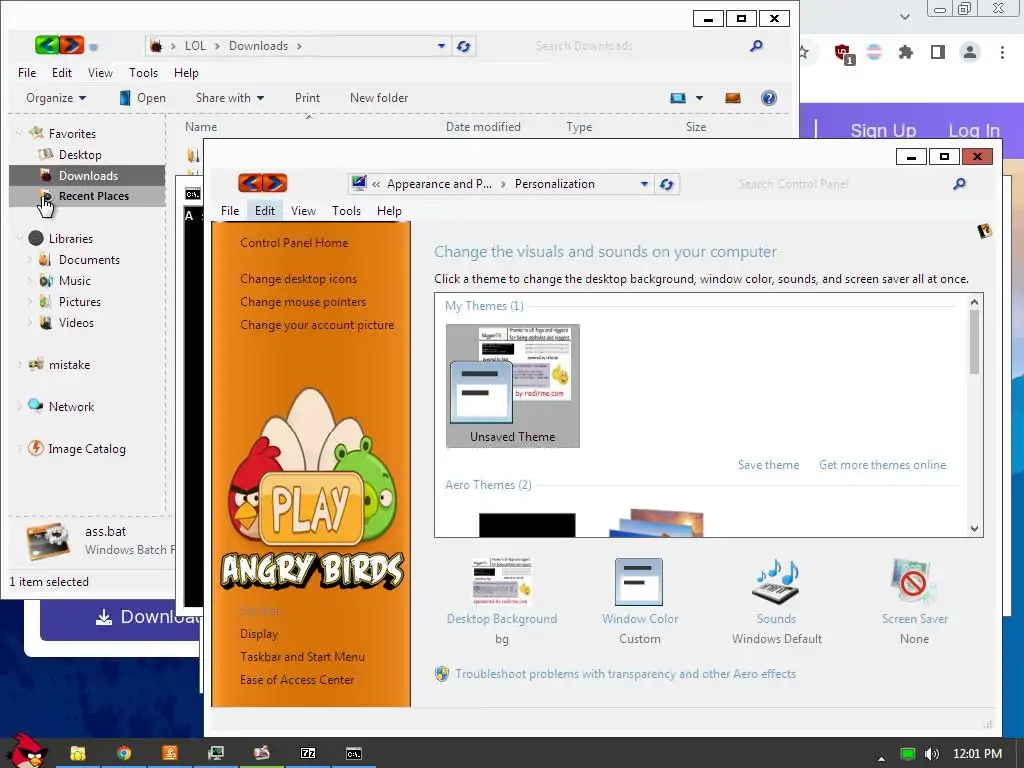Open Chrome profile avatar icon
The width and height of the screenshot is (1024, 768).
coord(970,52)
